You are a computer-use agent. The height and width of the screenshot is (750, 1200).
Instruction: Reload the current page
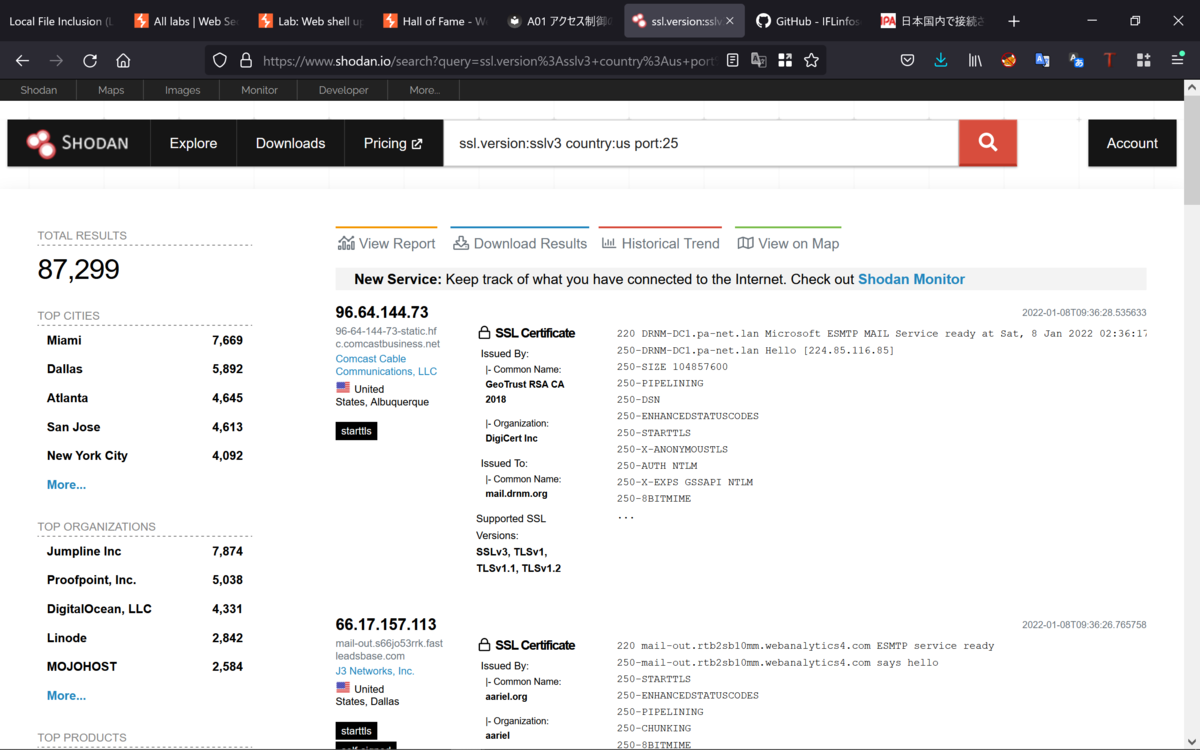[90, 60]
